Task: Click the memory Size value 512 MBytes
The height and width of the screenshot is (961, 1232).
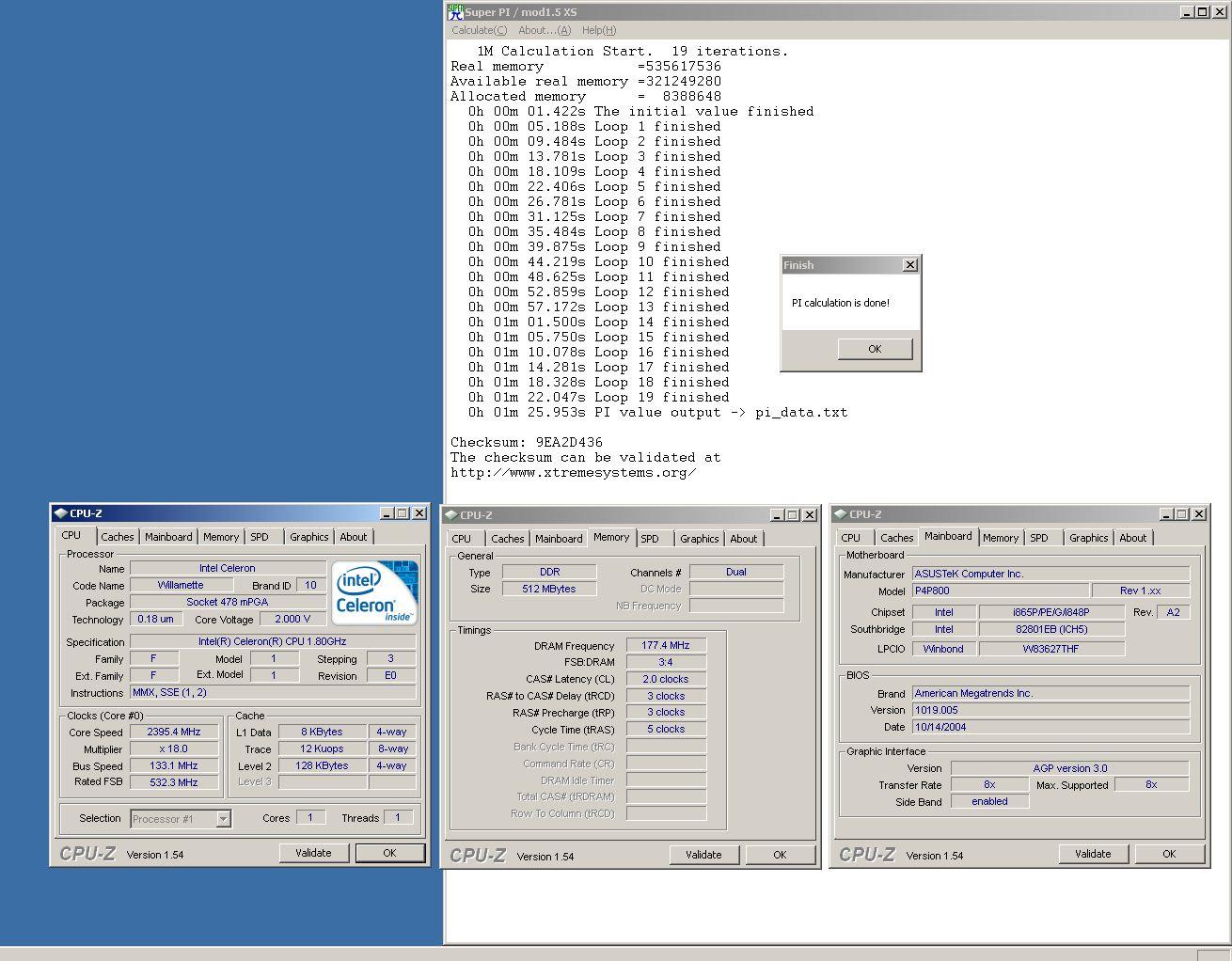Action: click(549, 589)
